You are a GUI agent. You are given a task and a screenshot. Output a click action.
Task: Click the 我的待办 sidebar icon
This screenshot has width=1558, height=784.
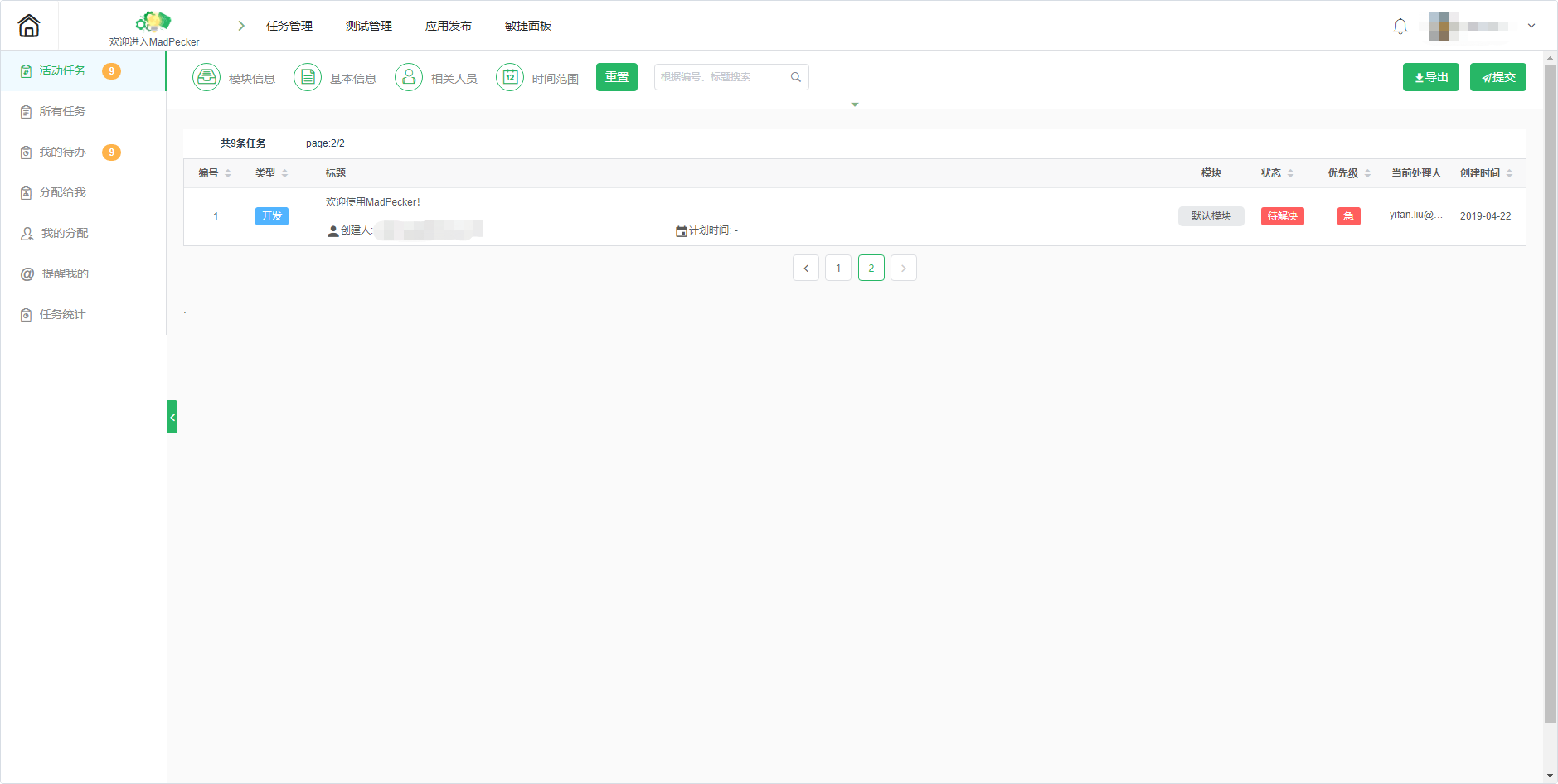pyautogui.click(x=26, y=152)
